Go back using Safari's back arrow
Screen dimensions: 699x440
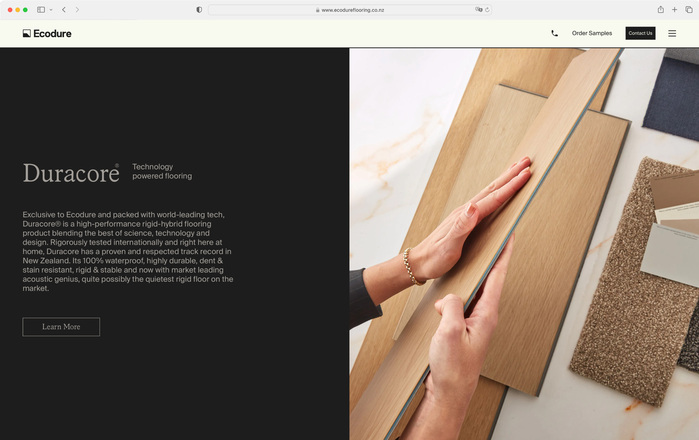64,9
